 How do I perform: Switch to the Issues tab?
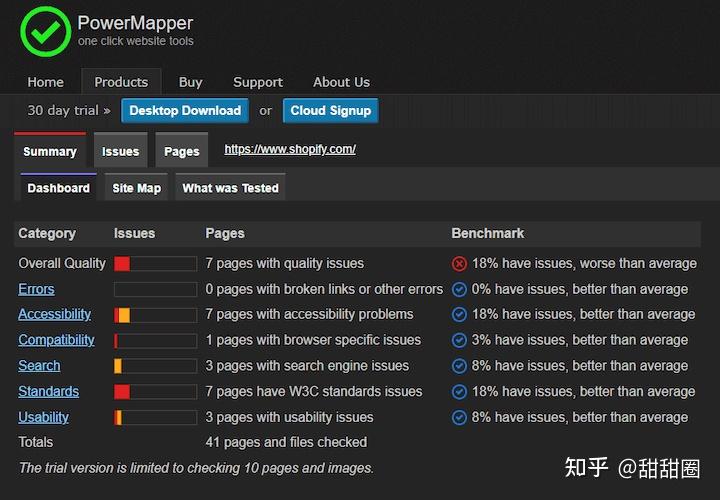coord(120,151)
